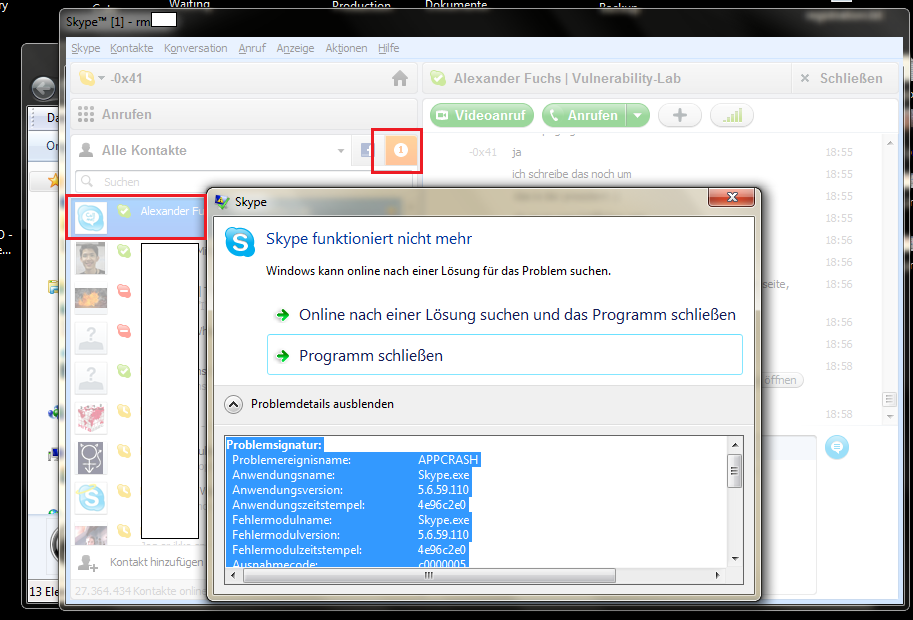
Task: Click the plus add-people button
Action: click(x=680, y=115)
